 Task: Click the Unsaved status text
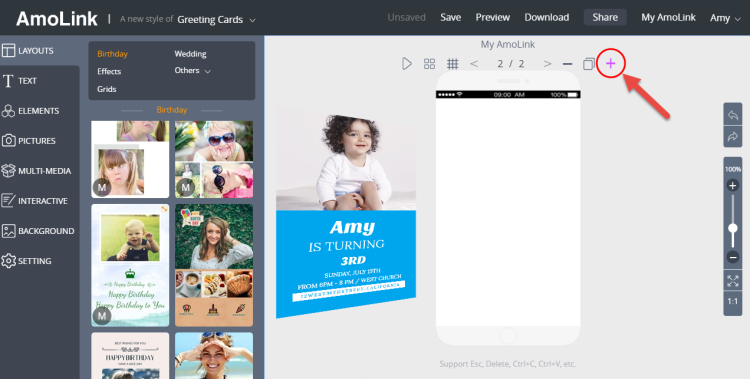pyautogui.click(x=407, y=17)
